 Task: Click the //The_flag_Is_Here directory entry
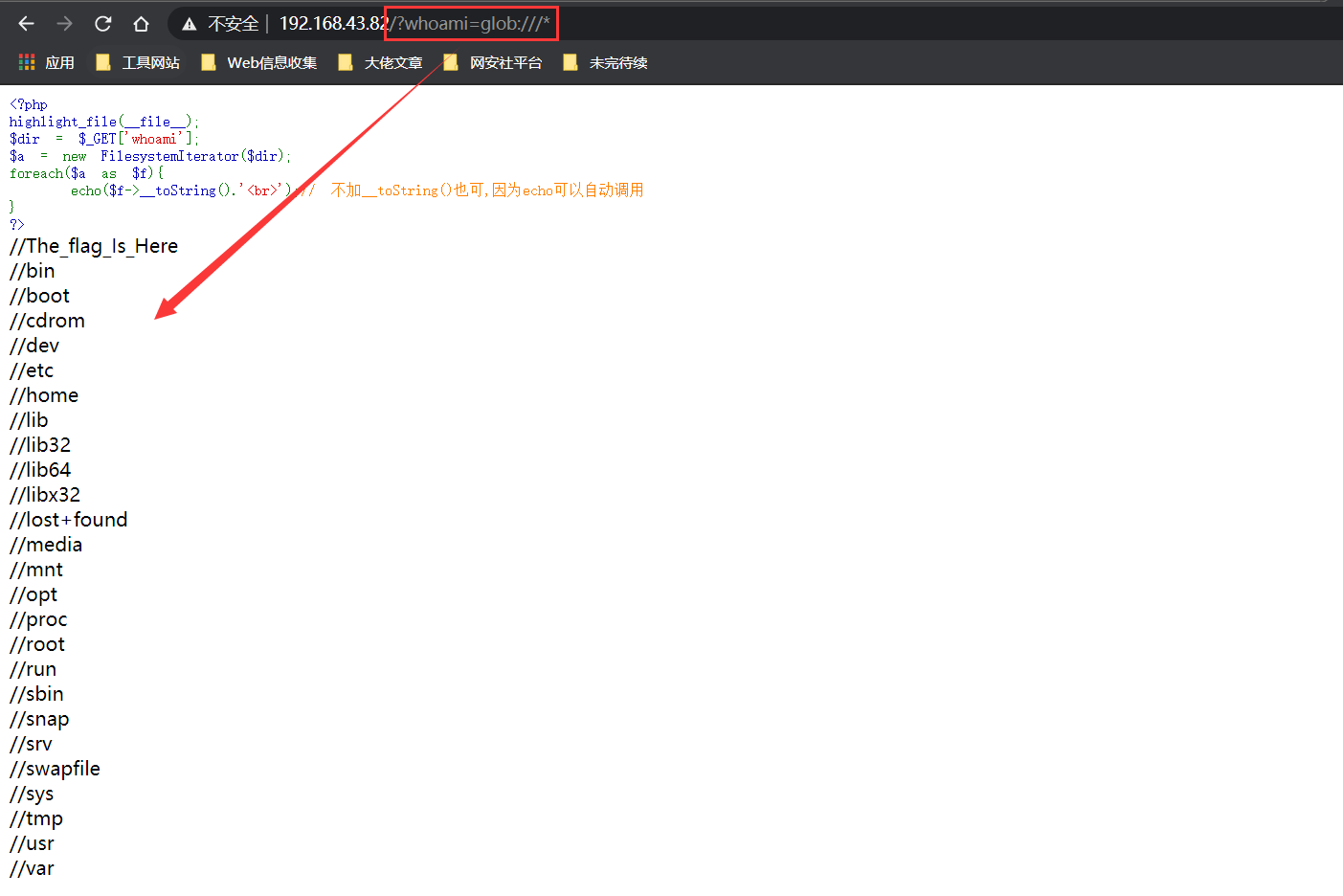[94, 246]
